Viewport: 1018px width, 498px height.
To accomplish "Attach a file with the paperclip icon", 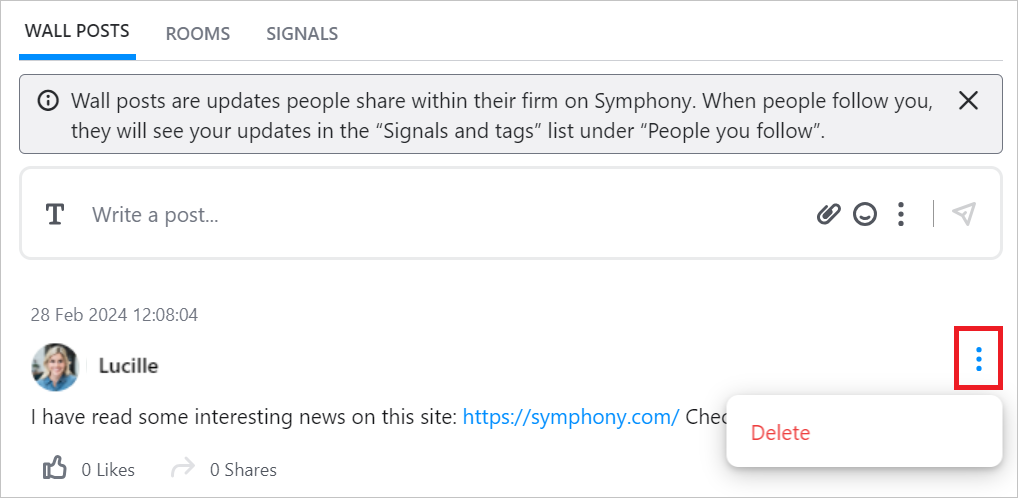I will 828,214.
